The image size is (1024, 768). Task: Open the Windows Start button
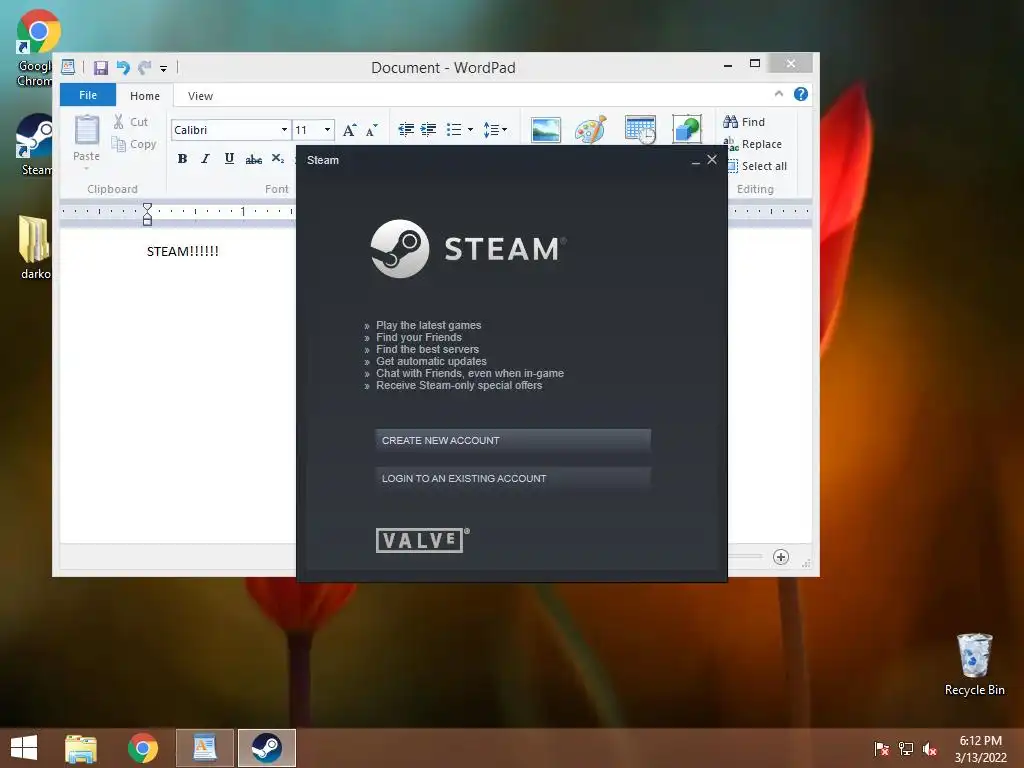pyautogui.click(x=24, y=748)
